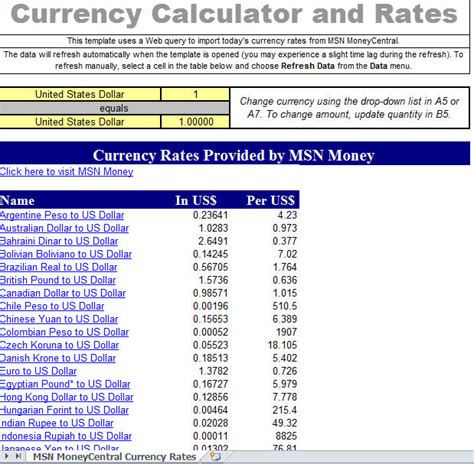Select the Per US$ value 49.32

[x=285, y=423]
